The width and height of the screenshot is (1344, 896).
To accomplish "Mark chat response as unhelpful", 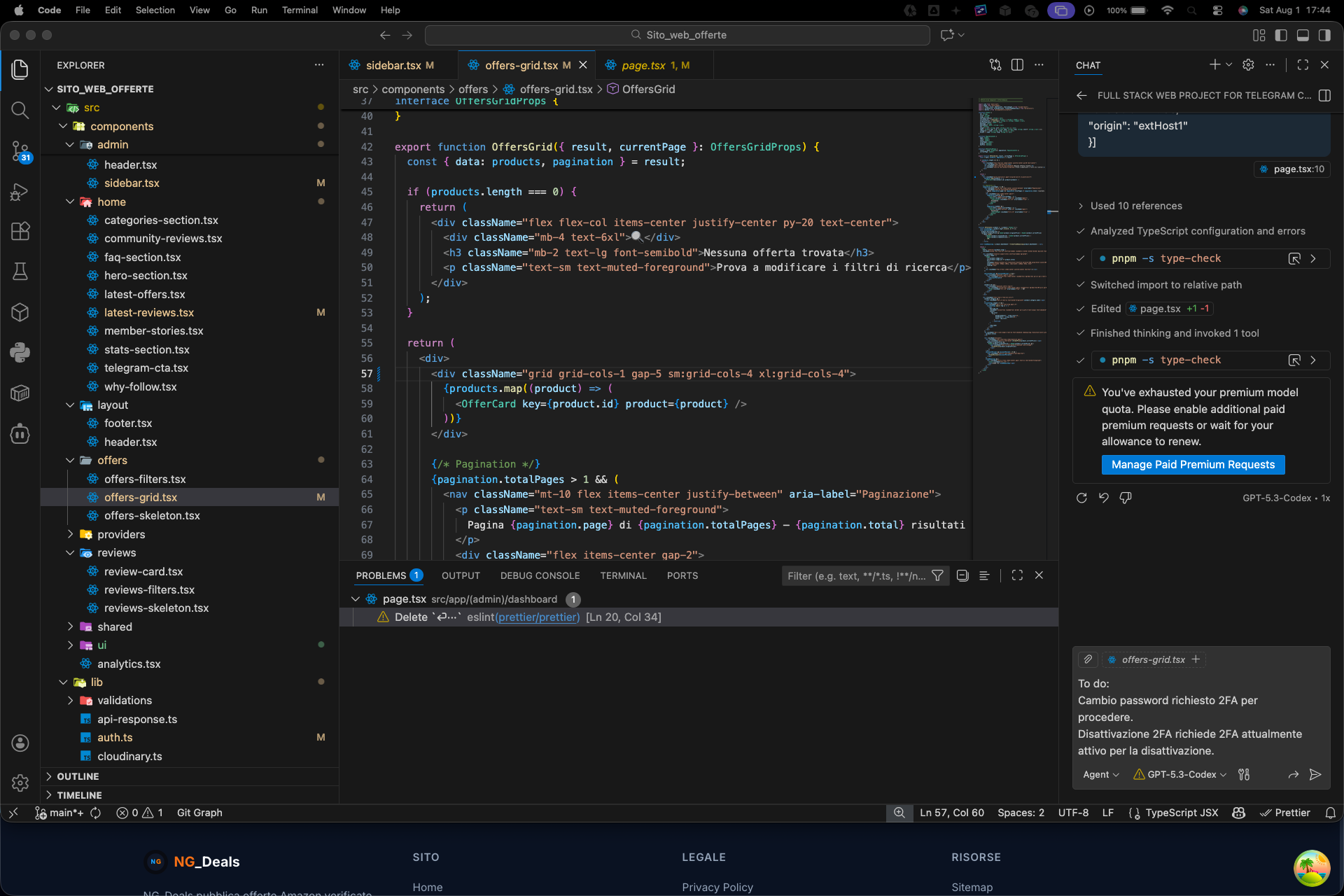I will click(x=1126, y=498).
